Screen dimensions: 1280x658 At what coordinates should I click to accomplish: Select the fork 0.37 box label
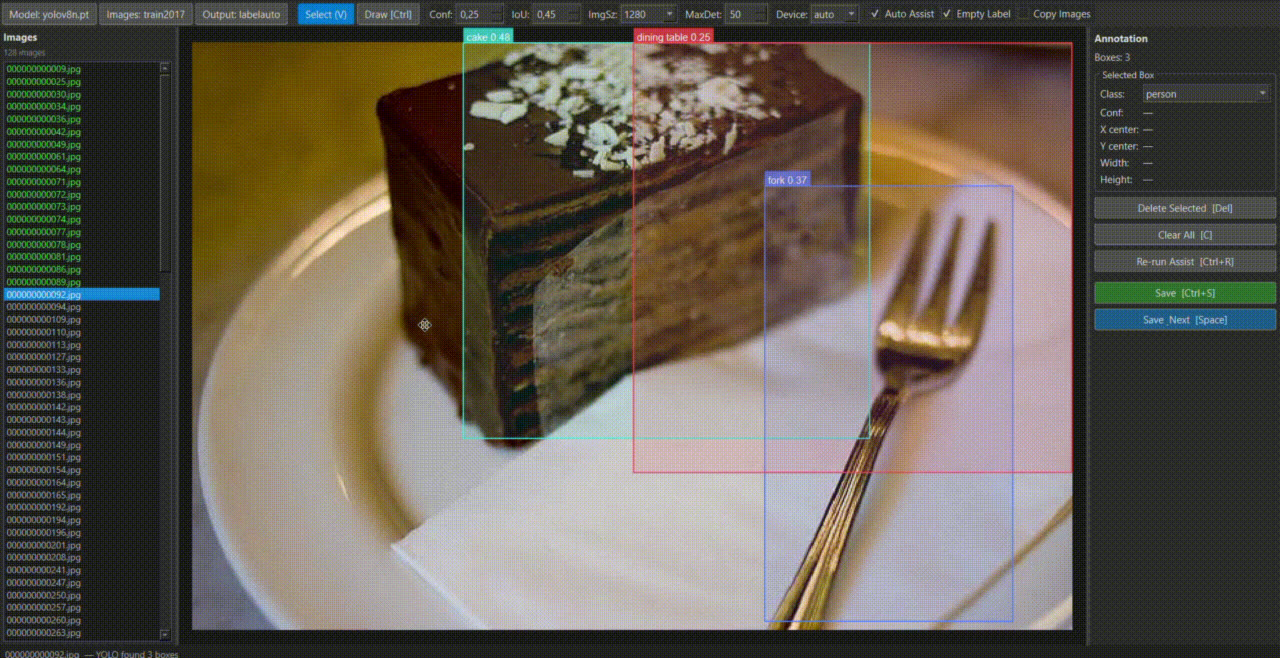787,180
